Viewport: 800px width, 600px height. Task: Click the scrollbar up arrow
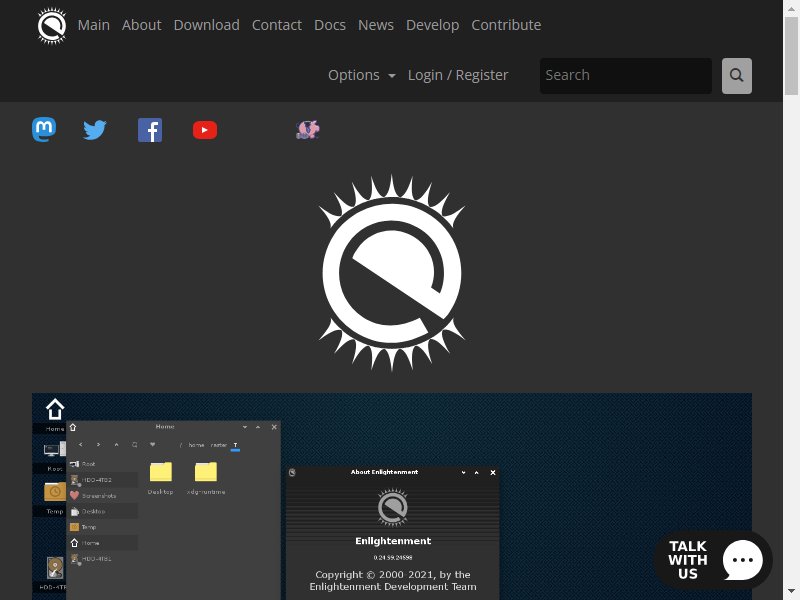tap(791, 8)
